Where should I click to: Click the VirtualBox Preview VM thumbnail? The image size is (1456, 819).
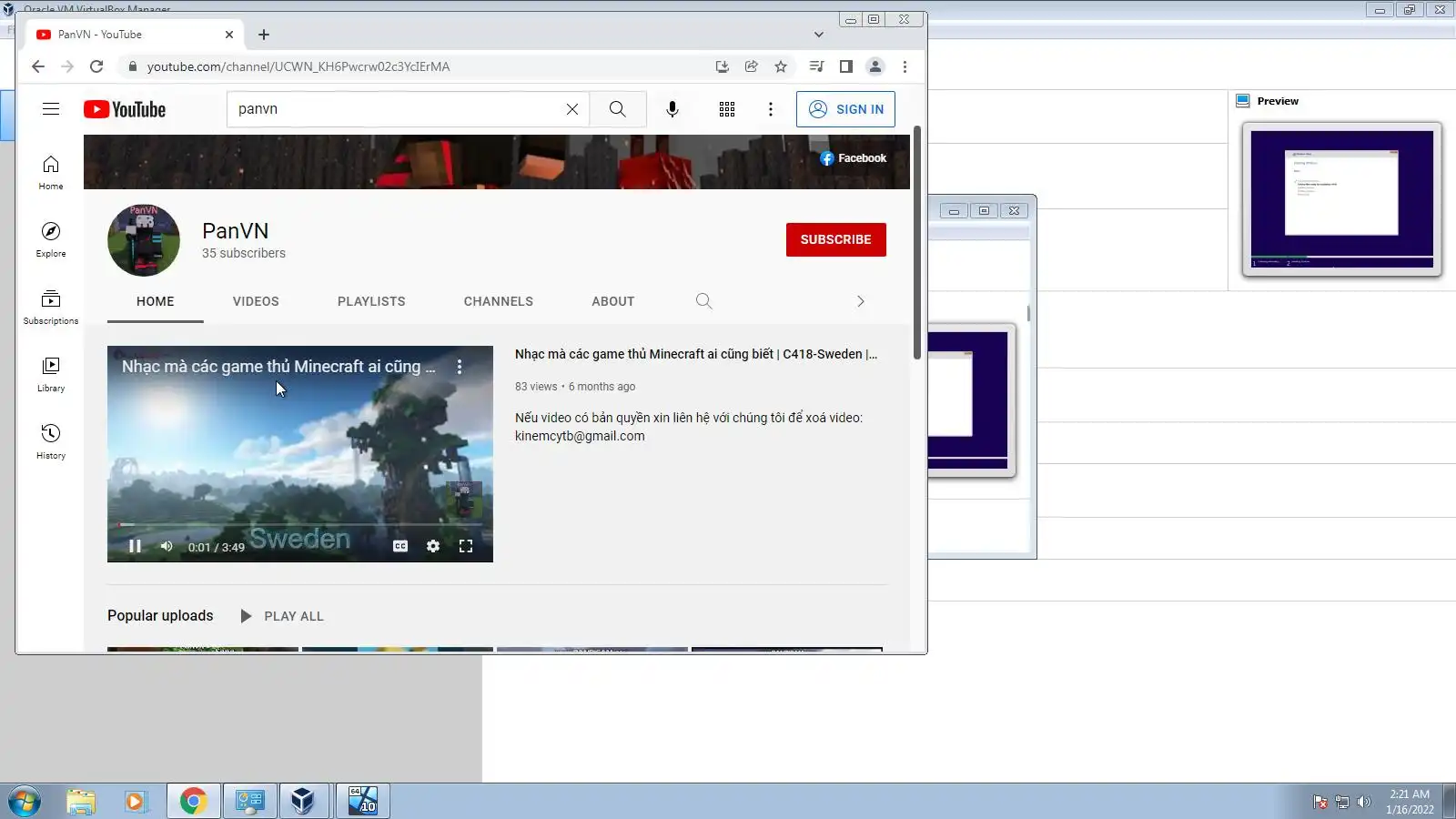(1342, 198)
